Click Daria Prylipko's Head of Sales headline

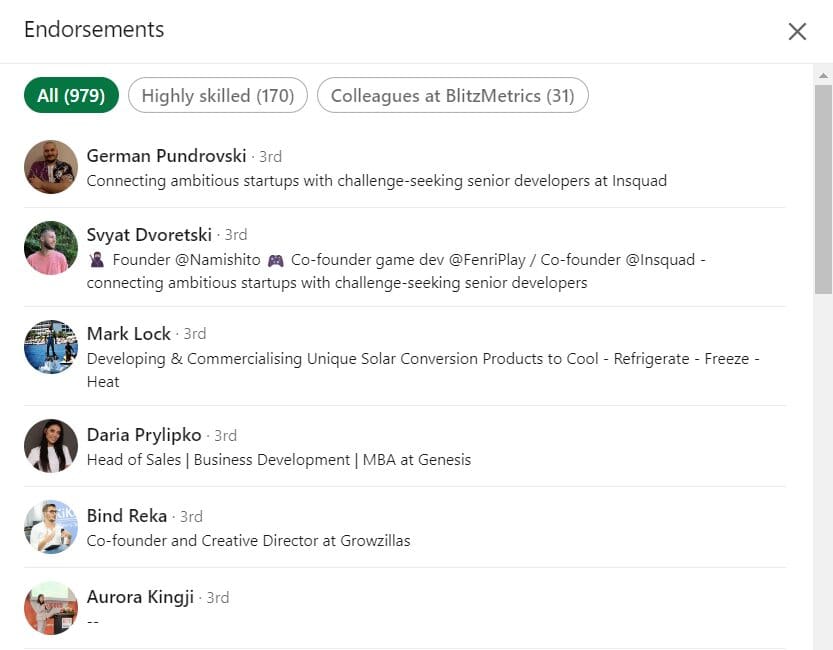click(x=278, y=460)
